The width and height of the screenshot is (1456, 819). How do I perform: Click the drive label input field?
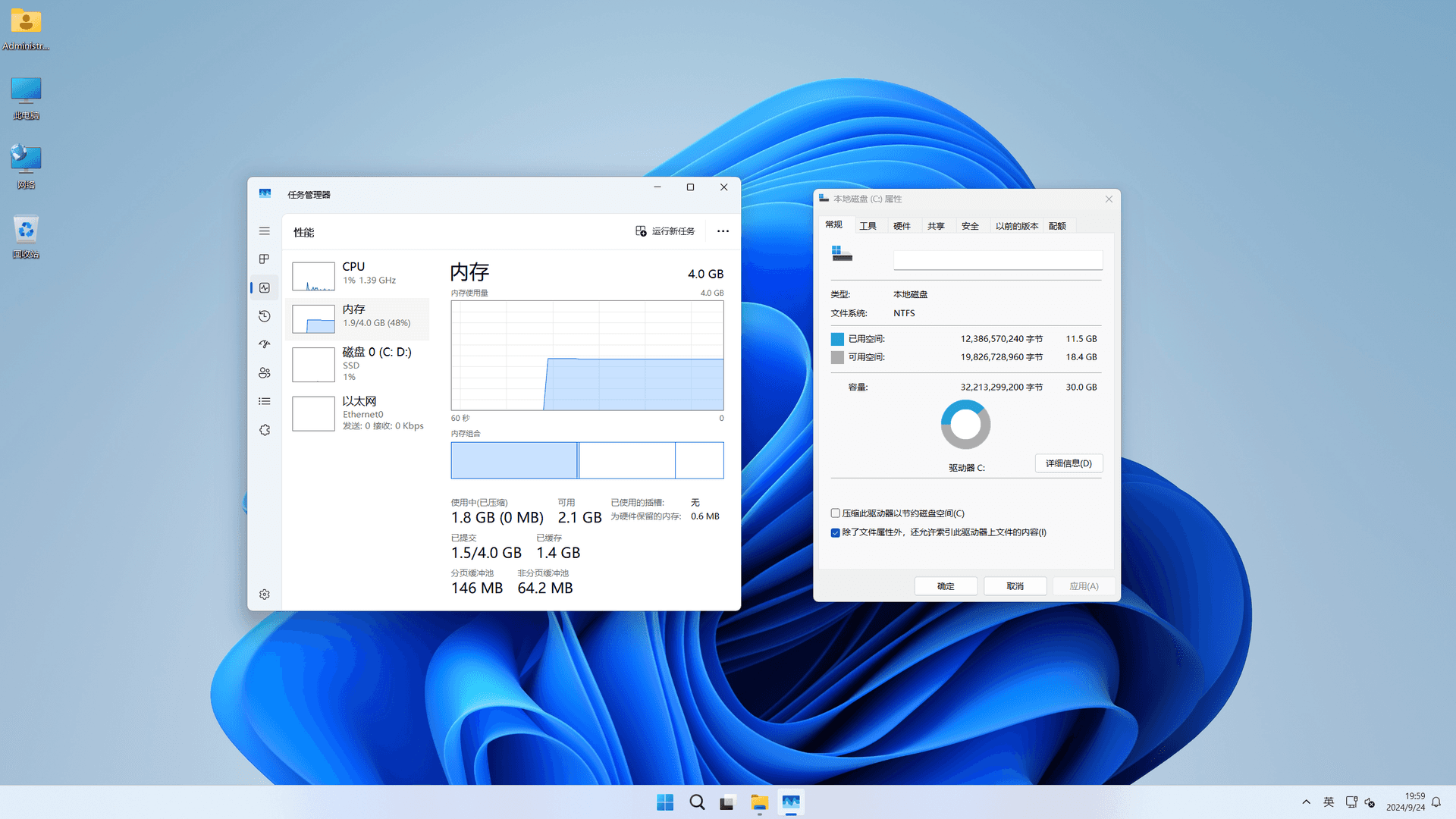coord(997,260)
